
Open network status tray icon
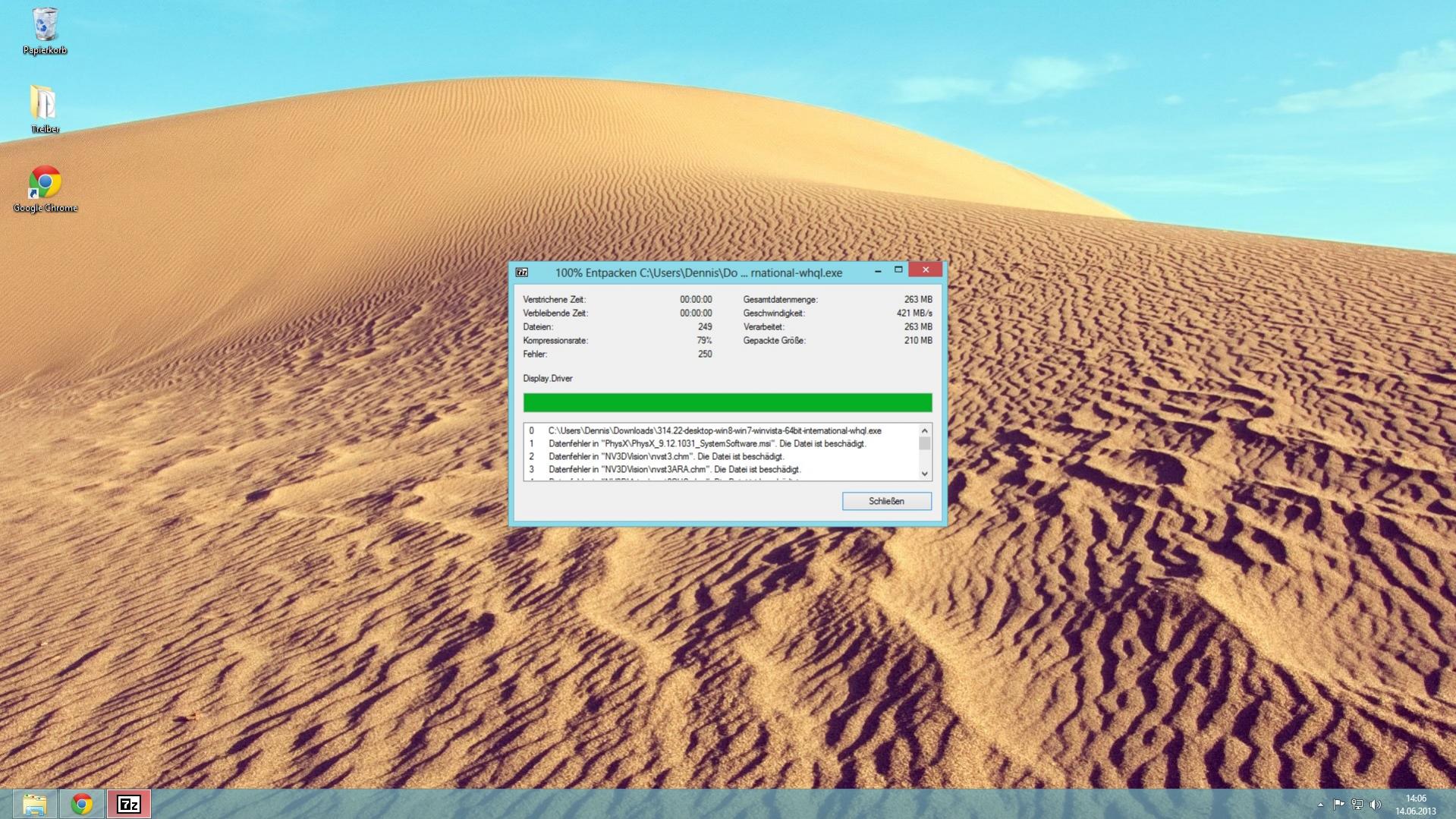click(1357, 805)
